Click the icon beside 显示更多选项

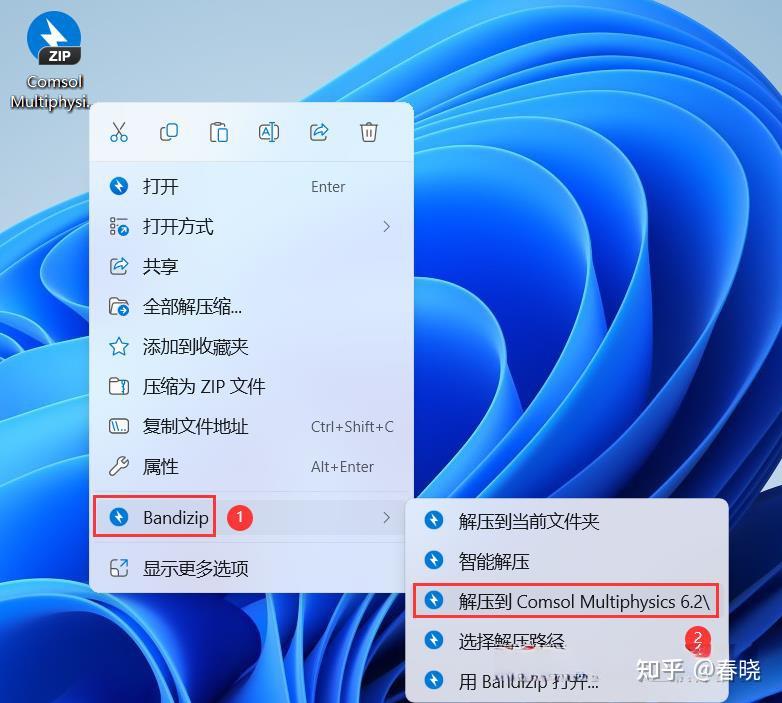[x=119, y=568]
